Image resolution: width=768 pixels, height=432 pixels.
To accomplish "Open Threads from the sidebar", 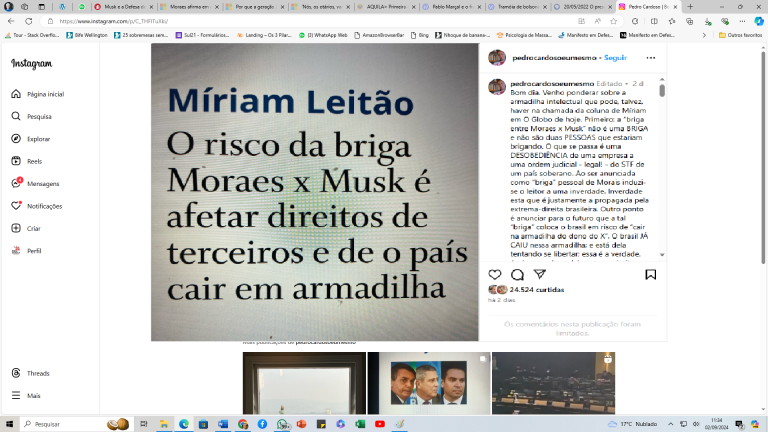I will (x=38, y=373).
